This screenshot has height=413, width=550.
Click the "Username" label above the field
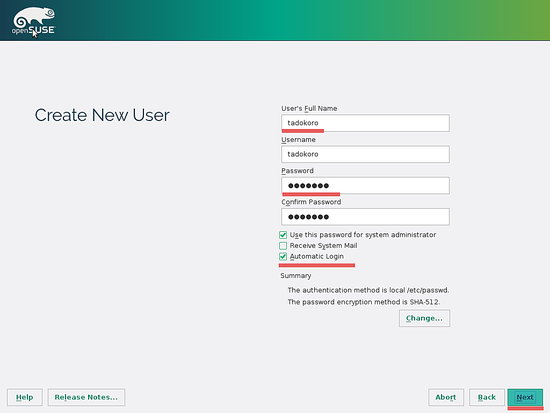tap(299, 140)
